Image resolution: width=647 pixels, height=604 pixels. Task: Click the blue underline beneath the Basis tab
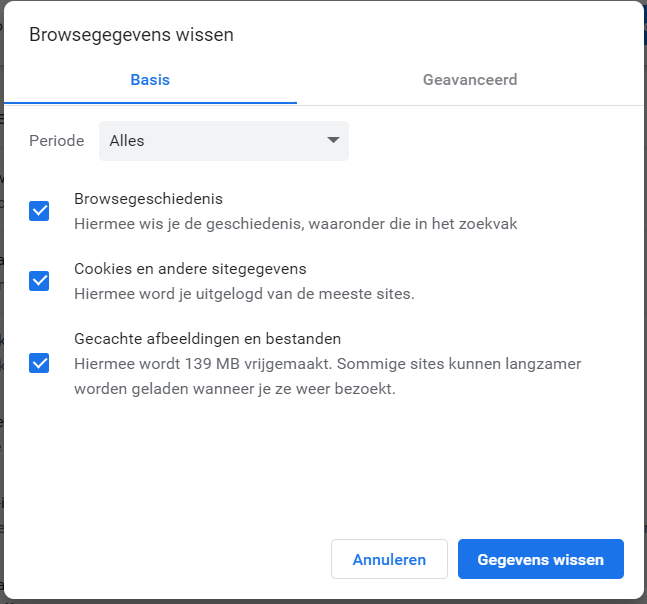[x=150, y=103]
